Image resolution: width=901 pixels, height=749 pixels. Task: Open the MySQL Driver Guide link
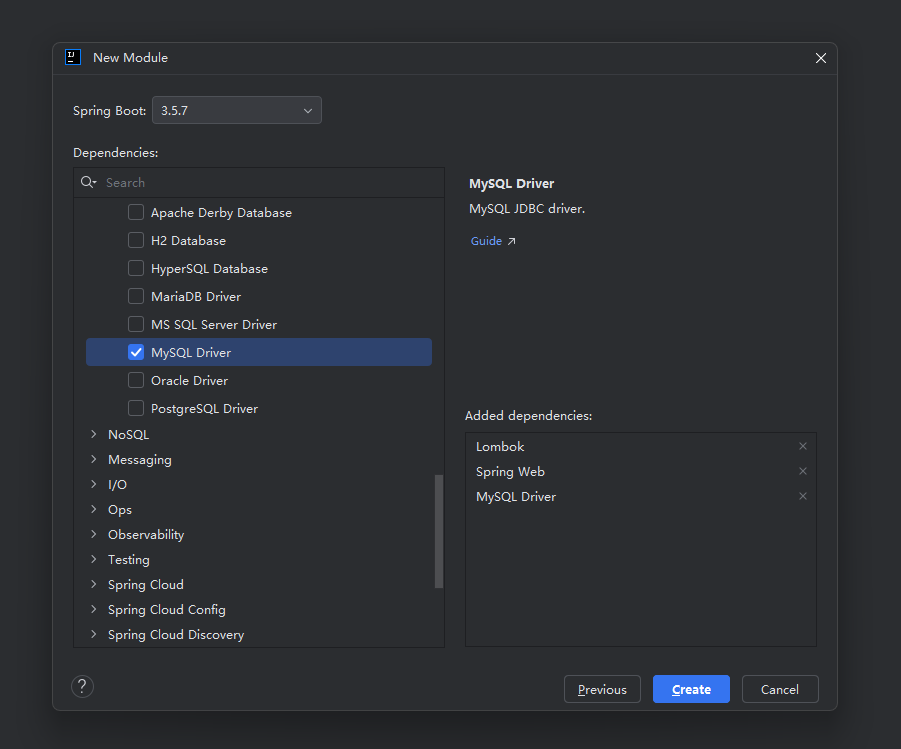coord(486,241)
